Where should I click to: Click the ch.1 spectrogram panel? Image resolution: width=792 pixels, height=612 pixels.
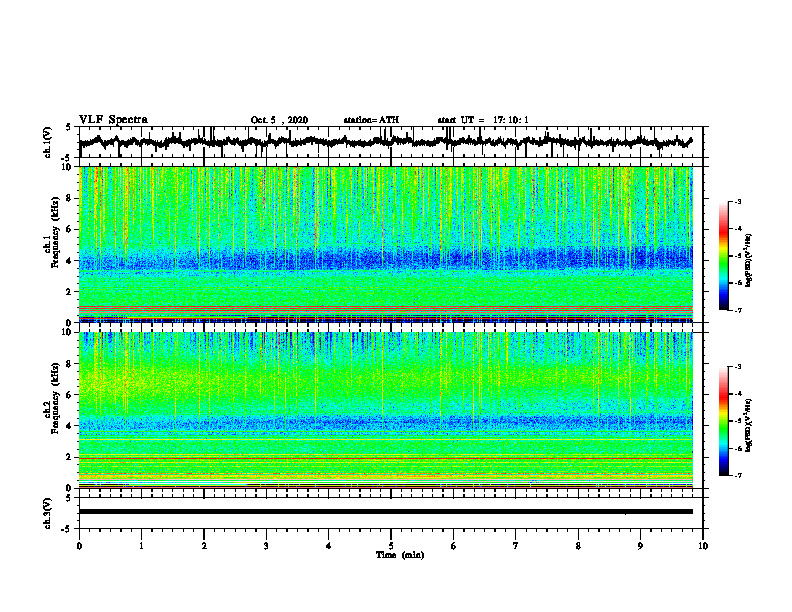[x=386, y=244]
